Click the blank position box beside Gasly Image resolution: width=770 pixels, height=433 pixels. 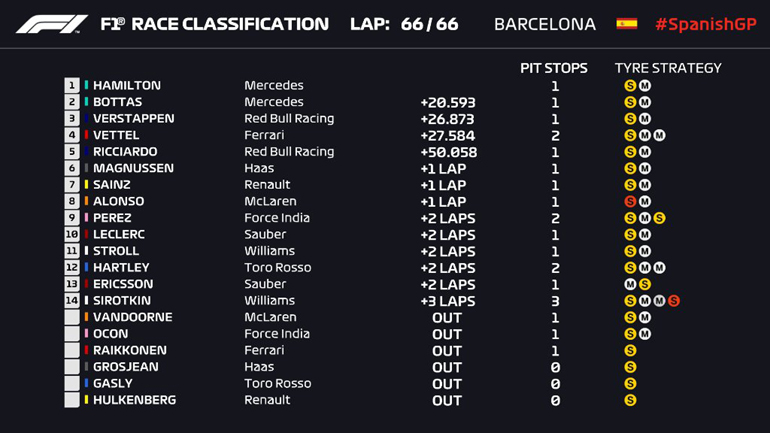pyautogui.click(x=72, y=384)
